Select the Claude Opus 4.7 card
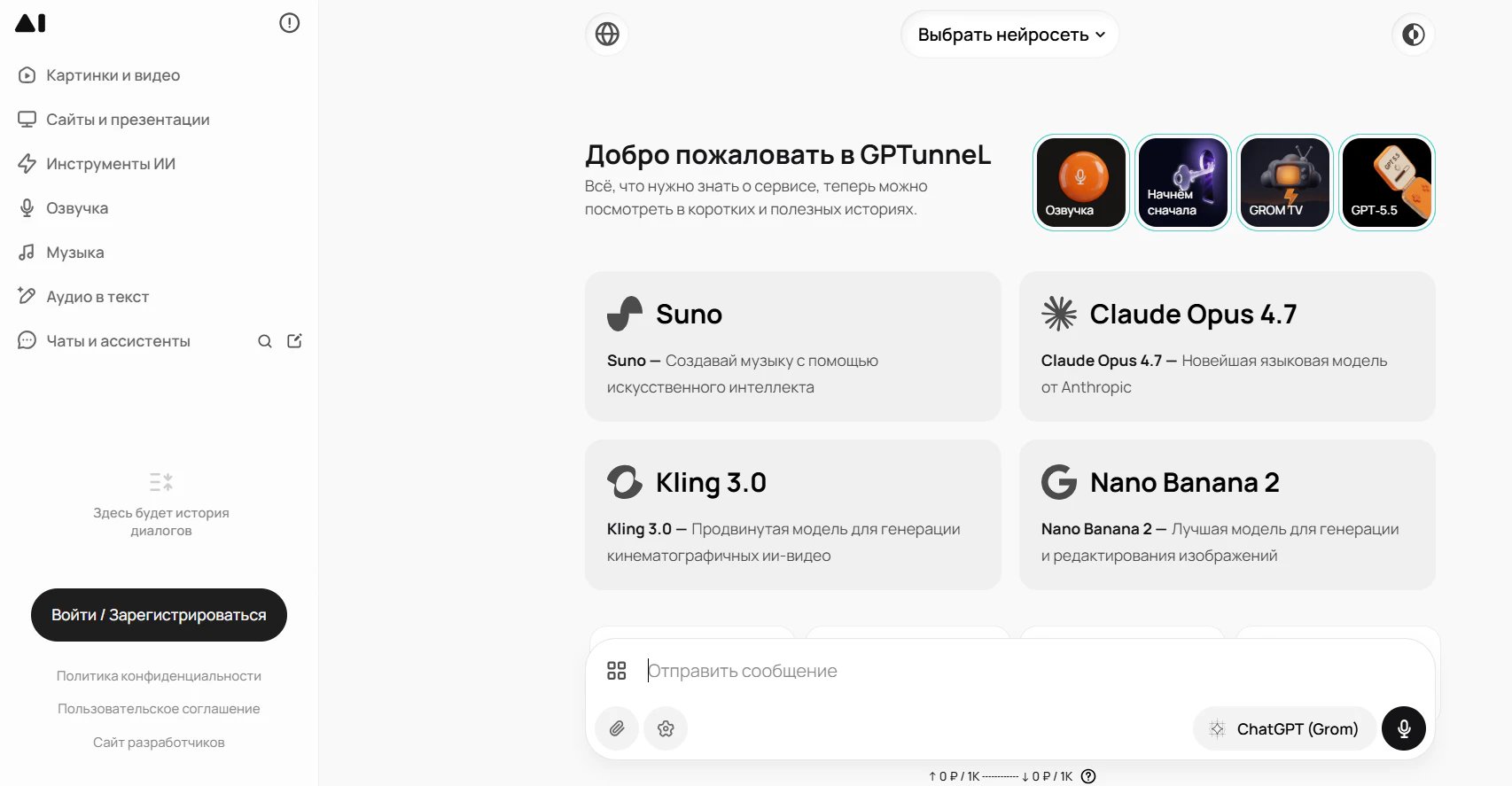 pos(1228,346)
